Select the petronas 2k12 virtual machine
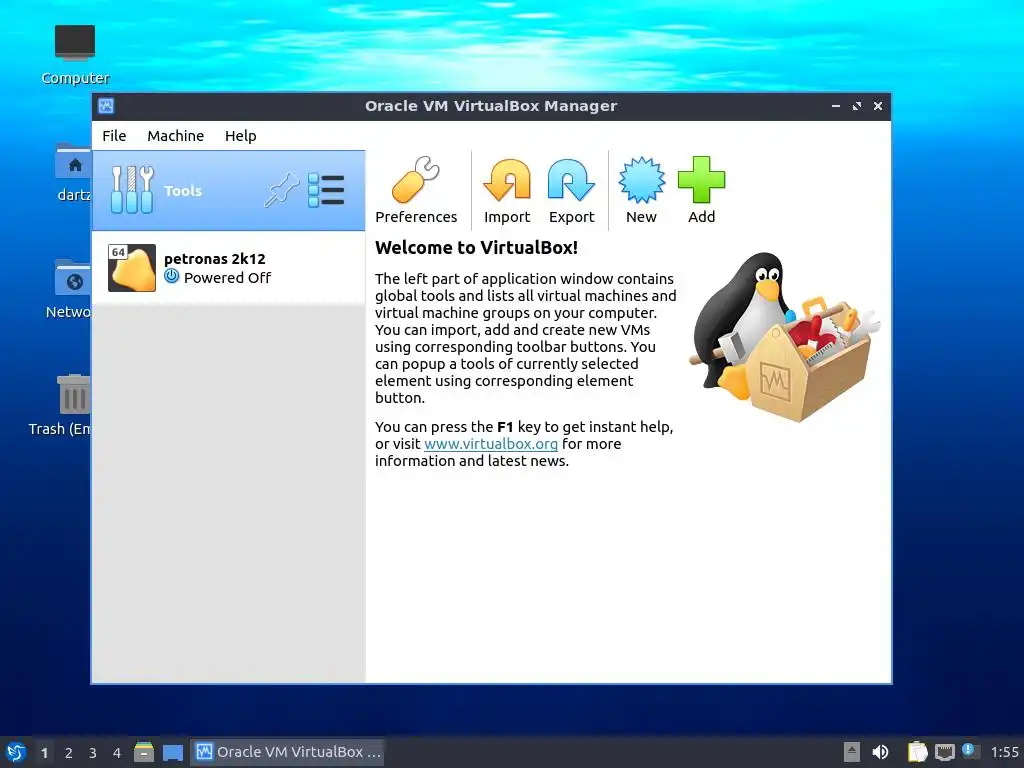The image size is (1024, 768). point(229,268)
